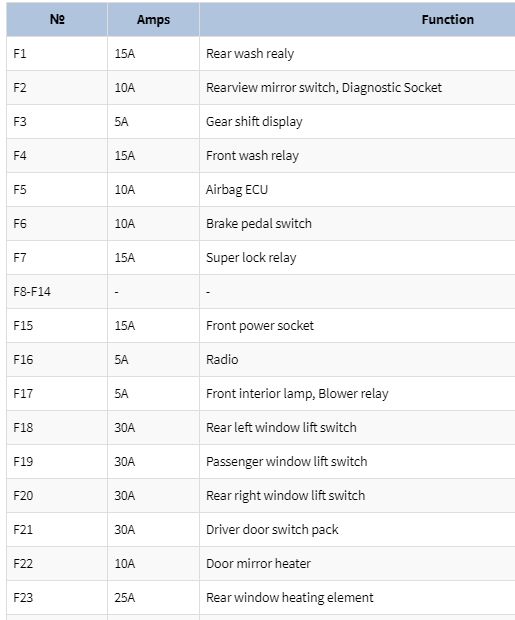Viewport: 515px width, 620px height.
Task: Click the Door mirror heater cell
Action: click(357, 563)
